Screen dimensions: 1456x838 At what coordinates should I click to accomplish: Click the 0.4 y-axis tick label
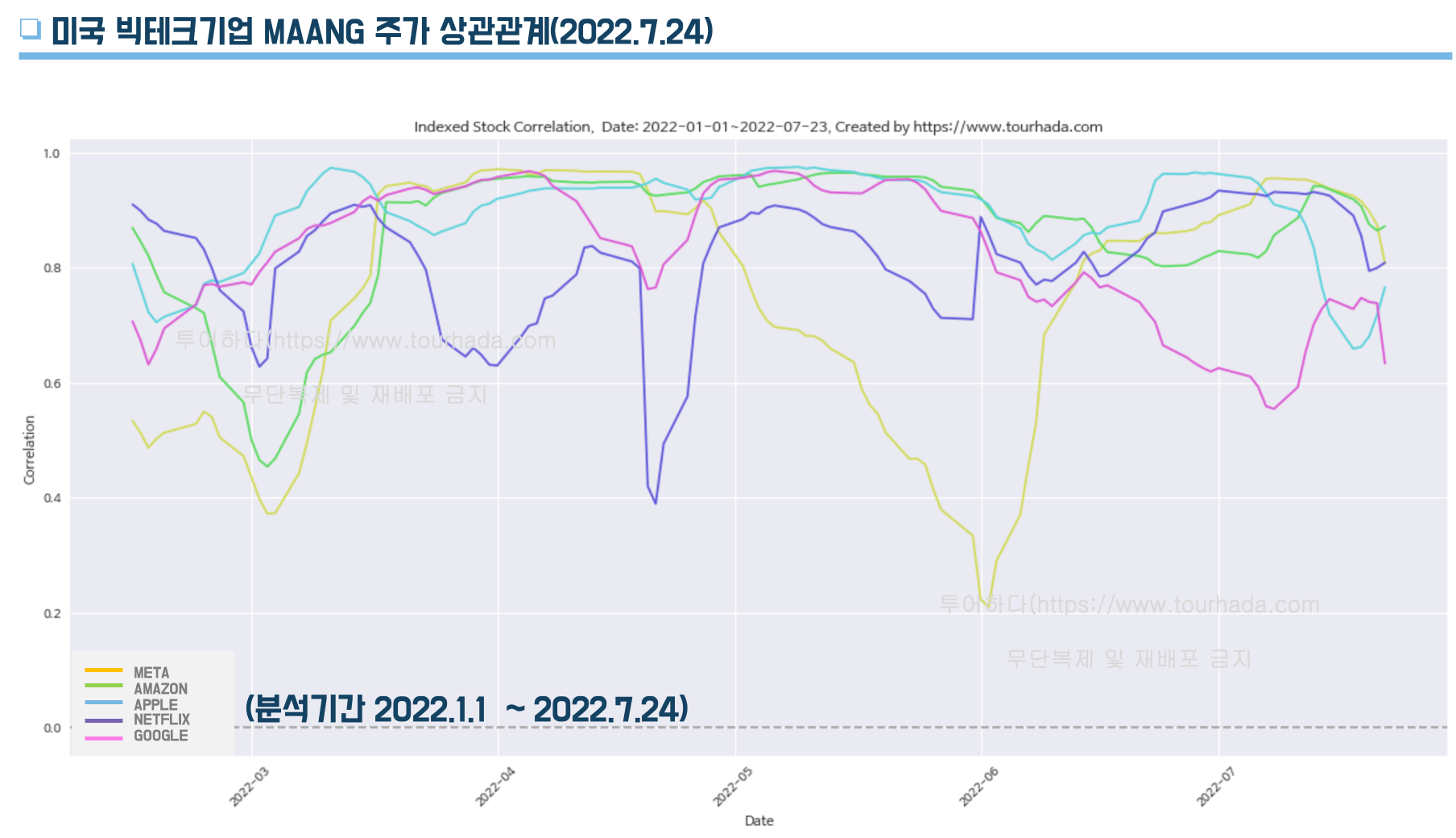coord(52,498)
